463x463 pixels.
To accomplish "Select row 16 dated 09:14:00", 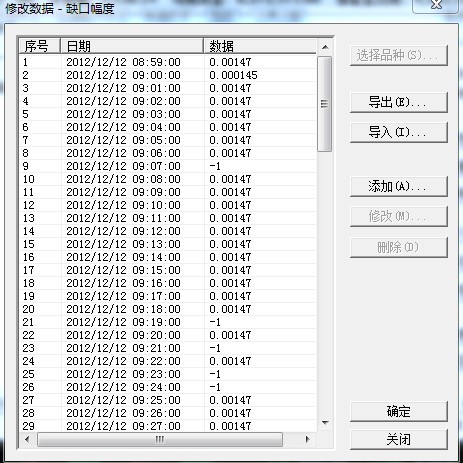I will point(168,257).
